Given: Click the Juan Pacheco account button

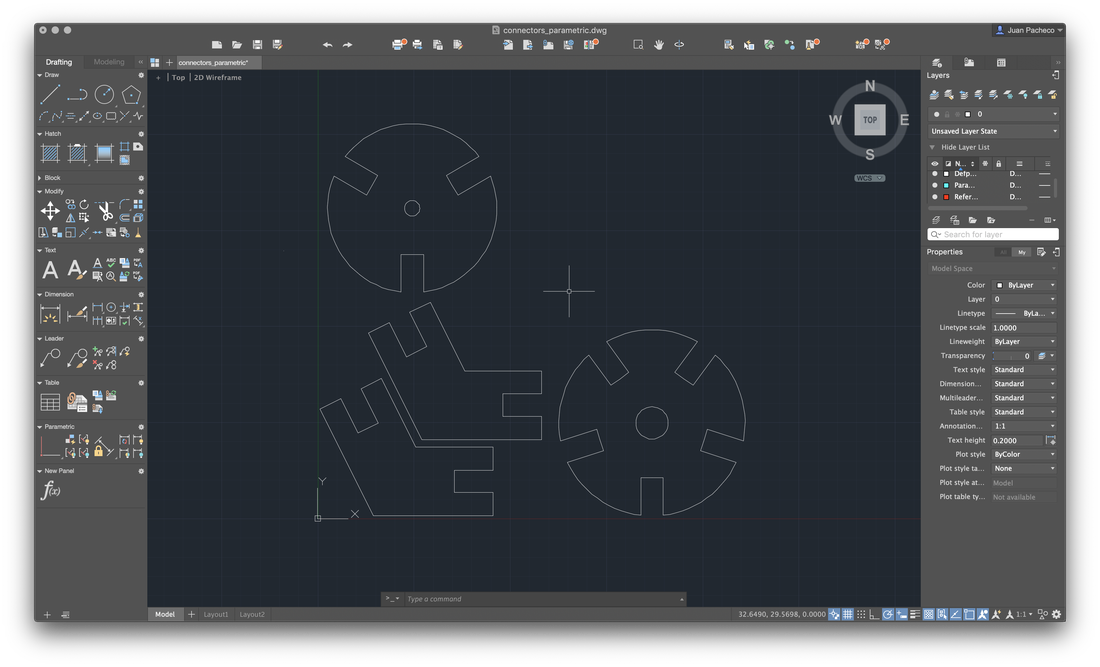Looking at the screenshot, I should point(1029,30).
